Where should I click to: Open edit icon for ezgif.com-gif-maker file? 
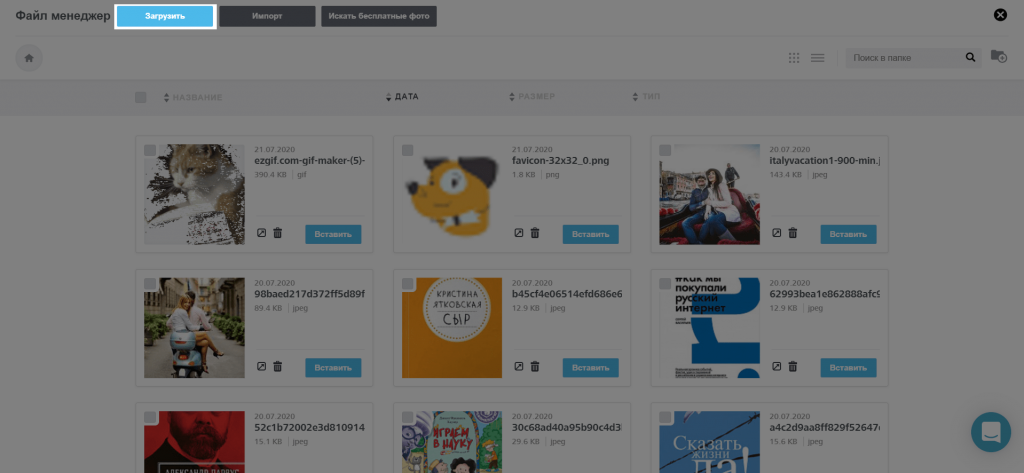[261, 233]
